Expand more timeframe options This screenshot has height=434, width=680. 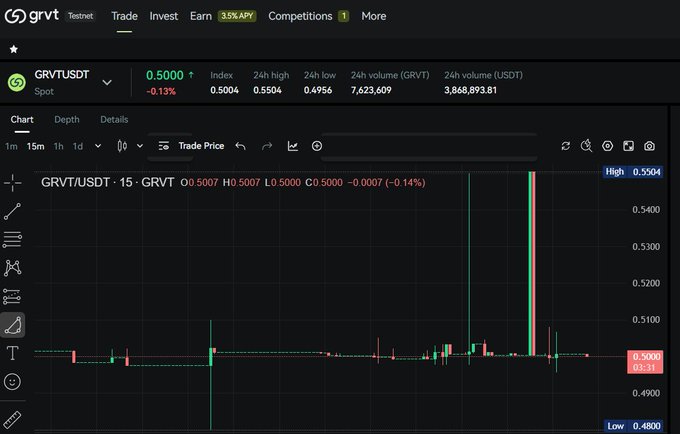coord(98,146)
